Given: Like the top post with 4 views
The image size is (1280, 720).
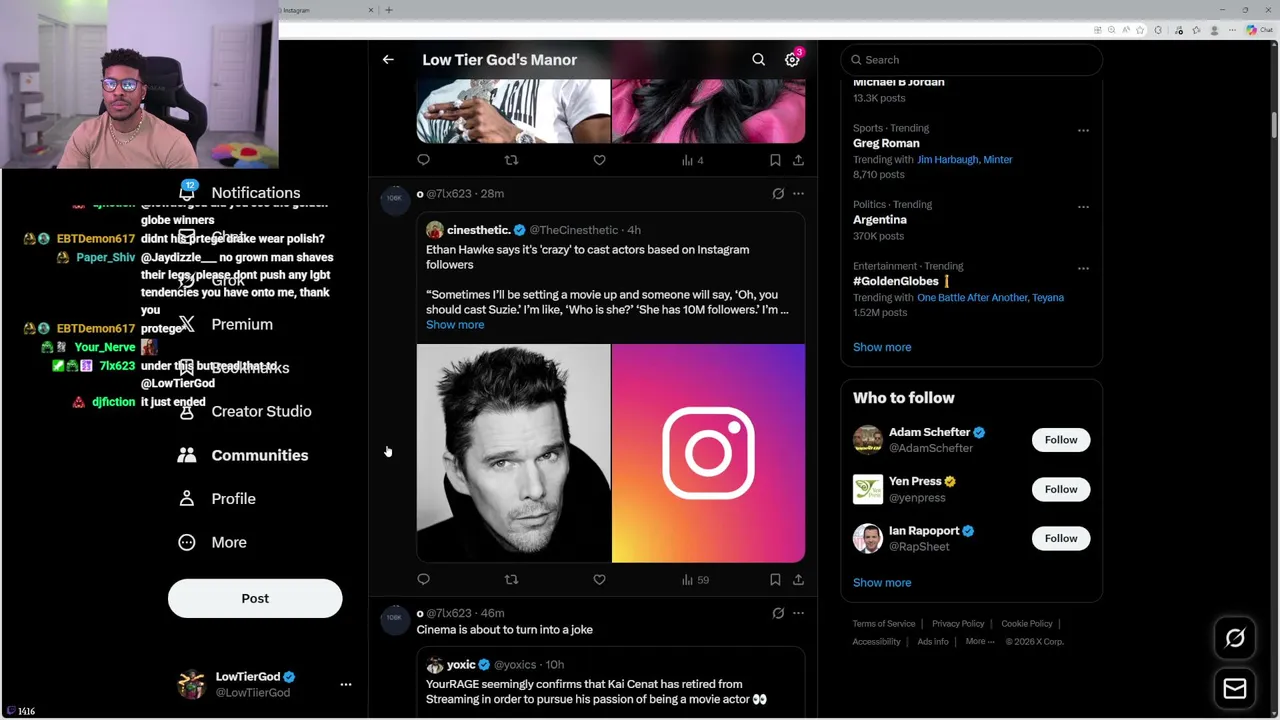Looking at the screenshot, I should (x=599, y=160).
